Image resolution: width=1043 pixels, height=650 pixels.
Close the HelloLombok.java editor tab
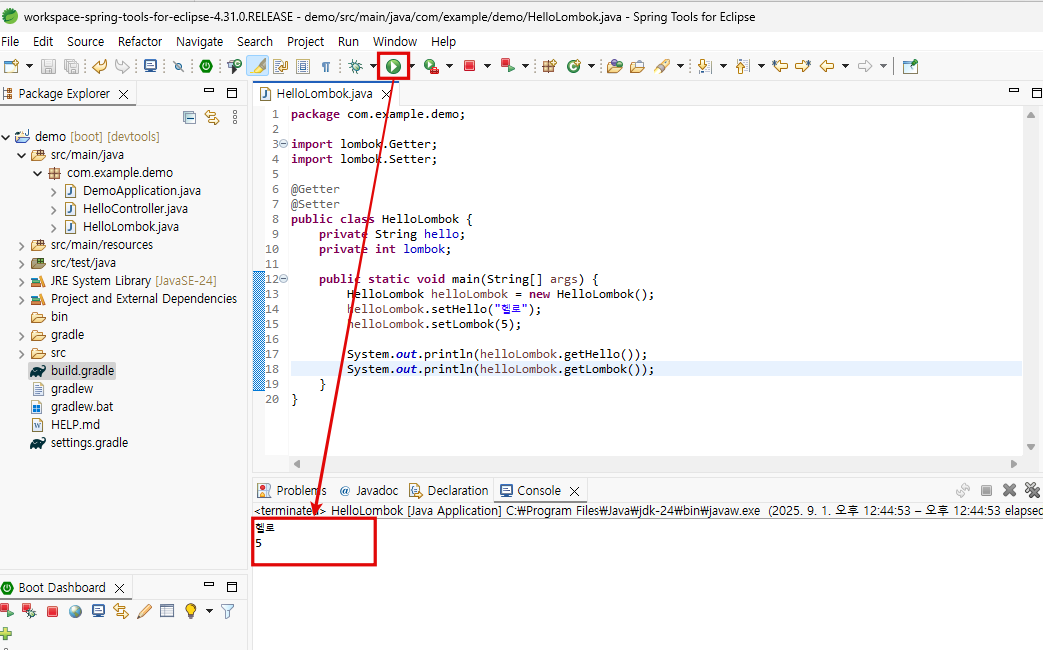tap(386, 94)
